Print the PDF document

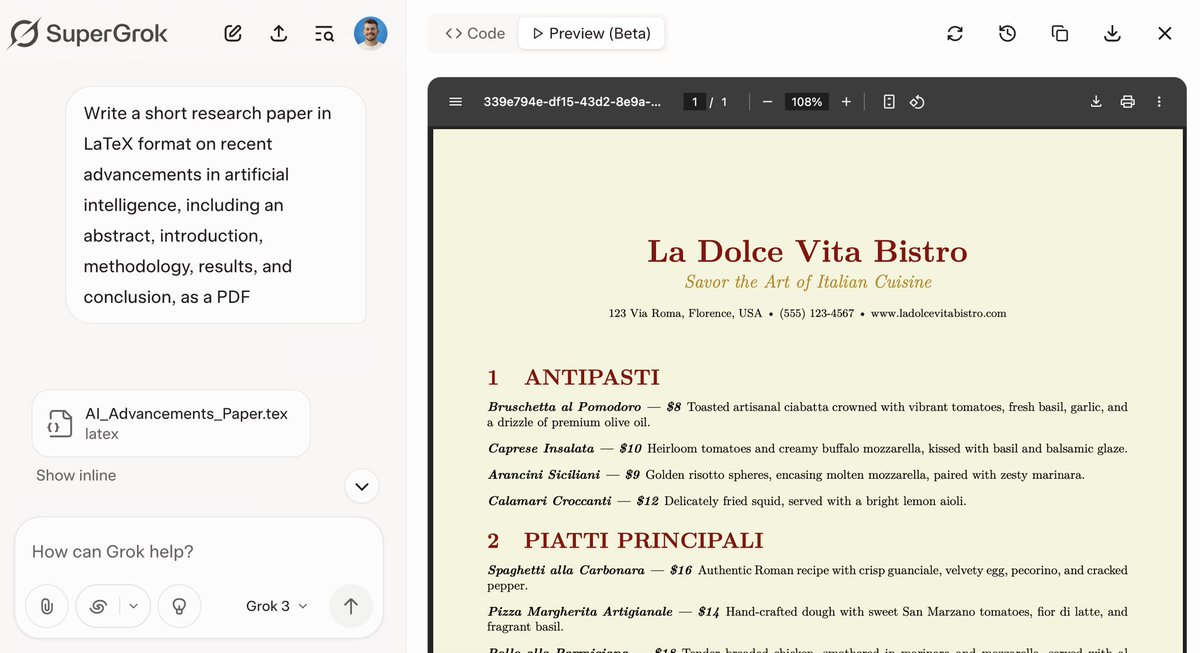tap(1128, 101)
